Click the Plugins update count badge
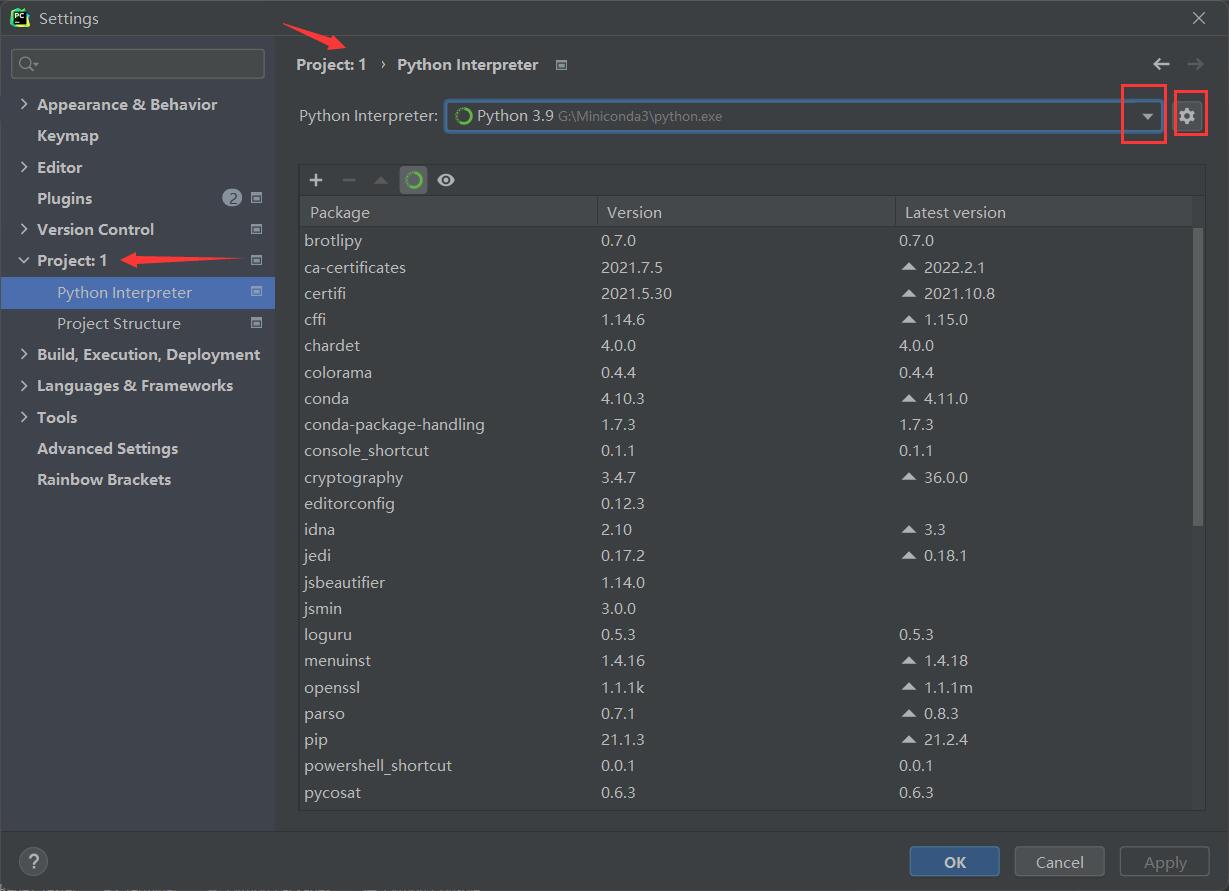 click(x=232, y=198)
